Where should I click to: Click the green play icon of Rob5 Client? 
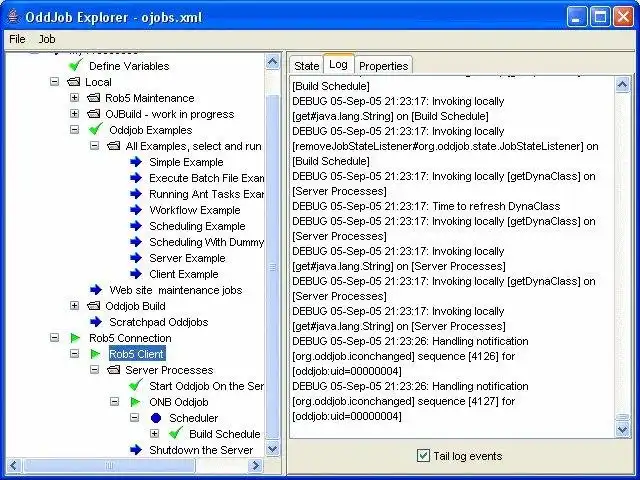pos(95,354)
